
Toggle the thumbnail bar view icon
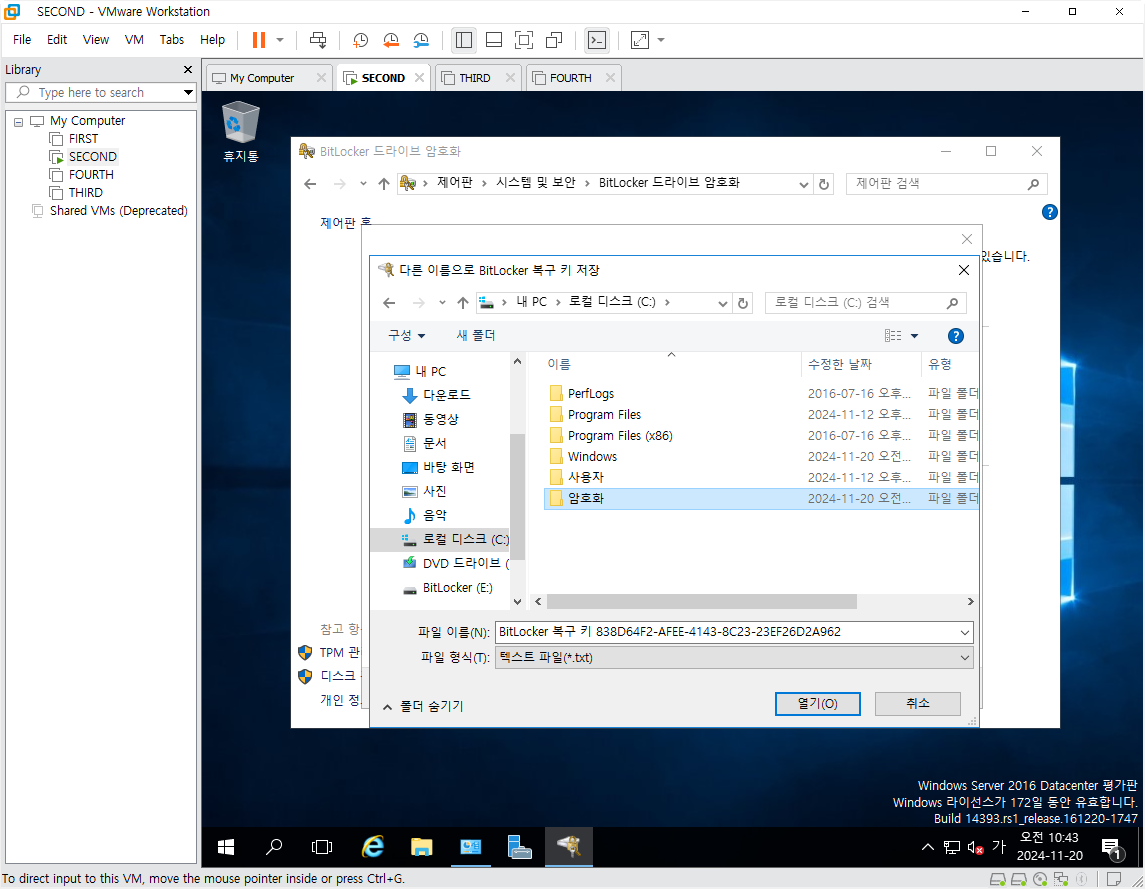[494, 40]
